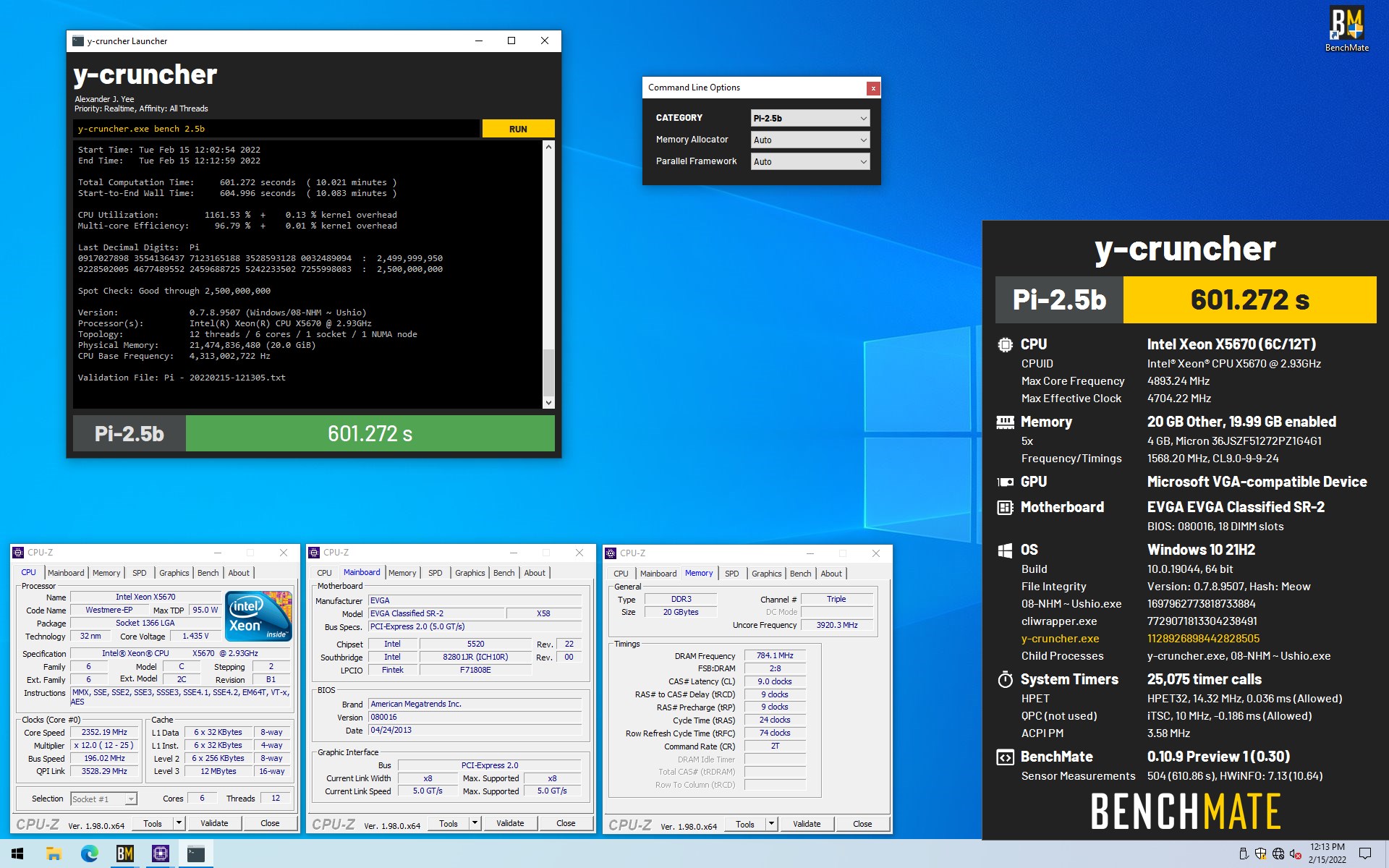Expand Tools arrow in CPU tab window
This screenshot has width=1389, height=868.
pos(179,823)
